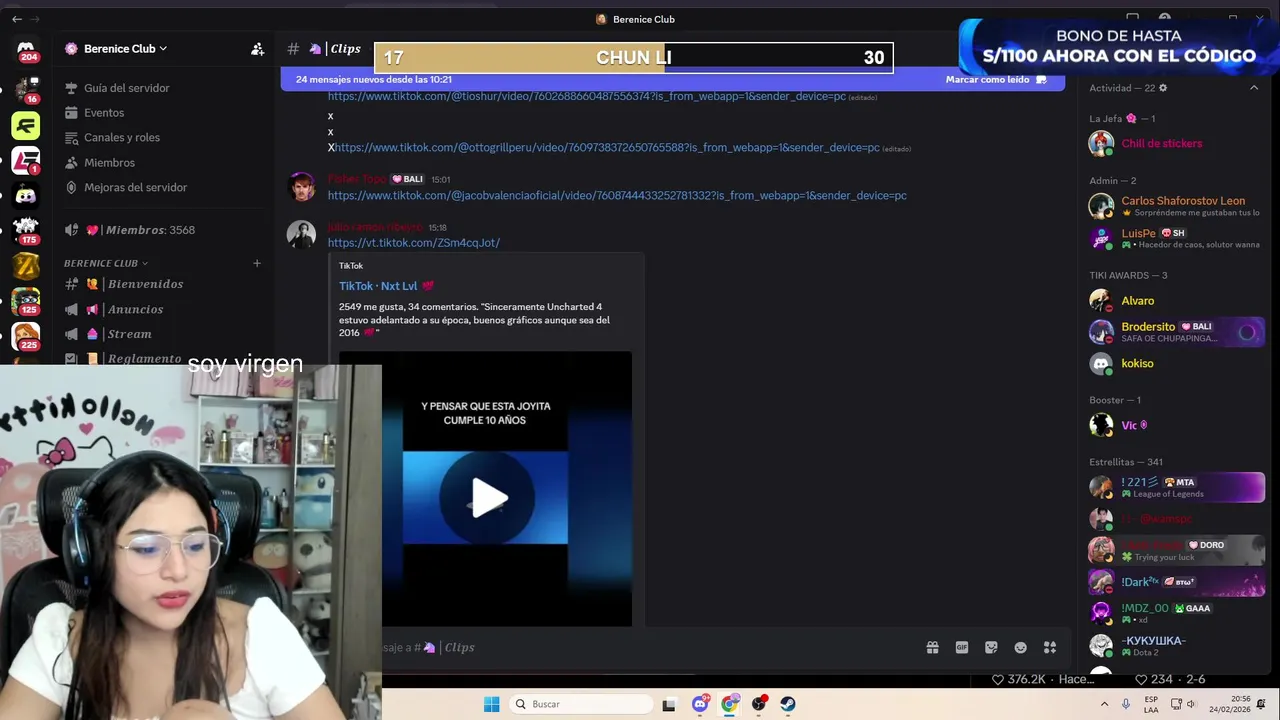
Task: Click the back arrow in title bar
Action: (x=17, y=19)
